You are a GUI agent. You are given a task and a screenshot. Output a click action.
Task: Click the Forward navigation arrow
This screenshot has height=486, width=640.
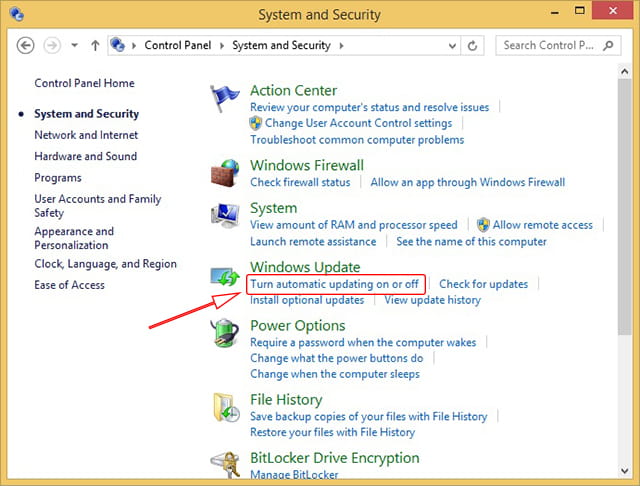coord(52,45)
